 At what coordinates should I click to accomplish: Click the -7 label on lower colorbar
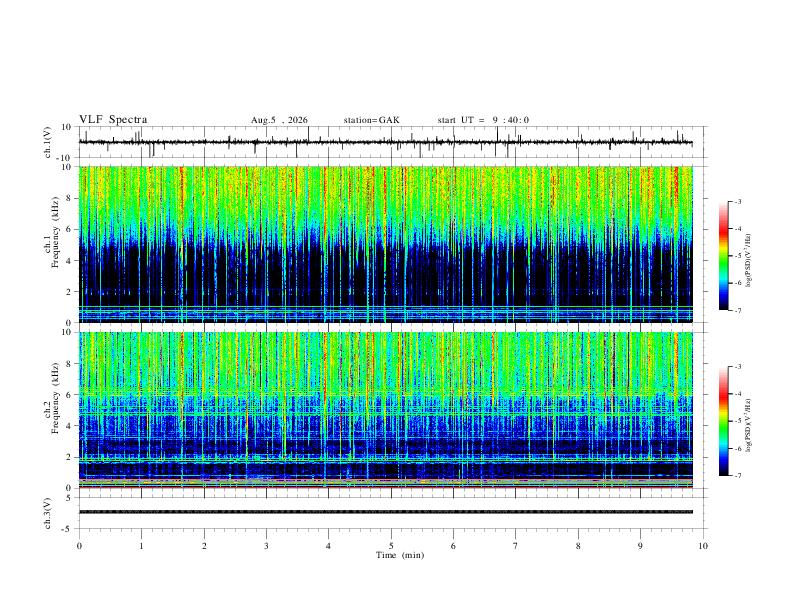[737, 476]
